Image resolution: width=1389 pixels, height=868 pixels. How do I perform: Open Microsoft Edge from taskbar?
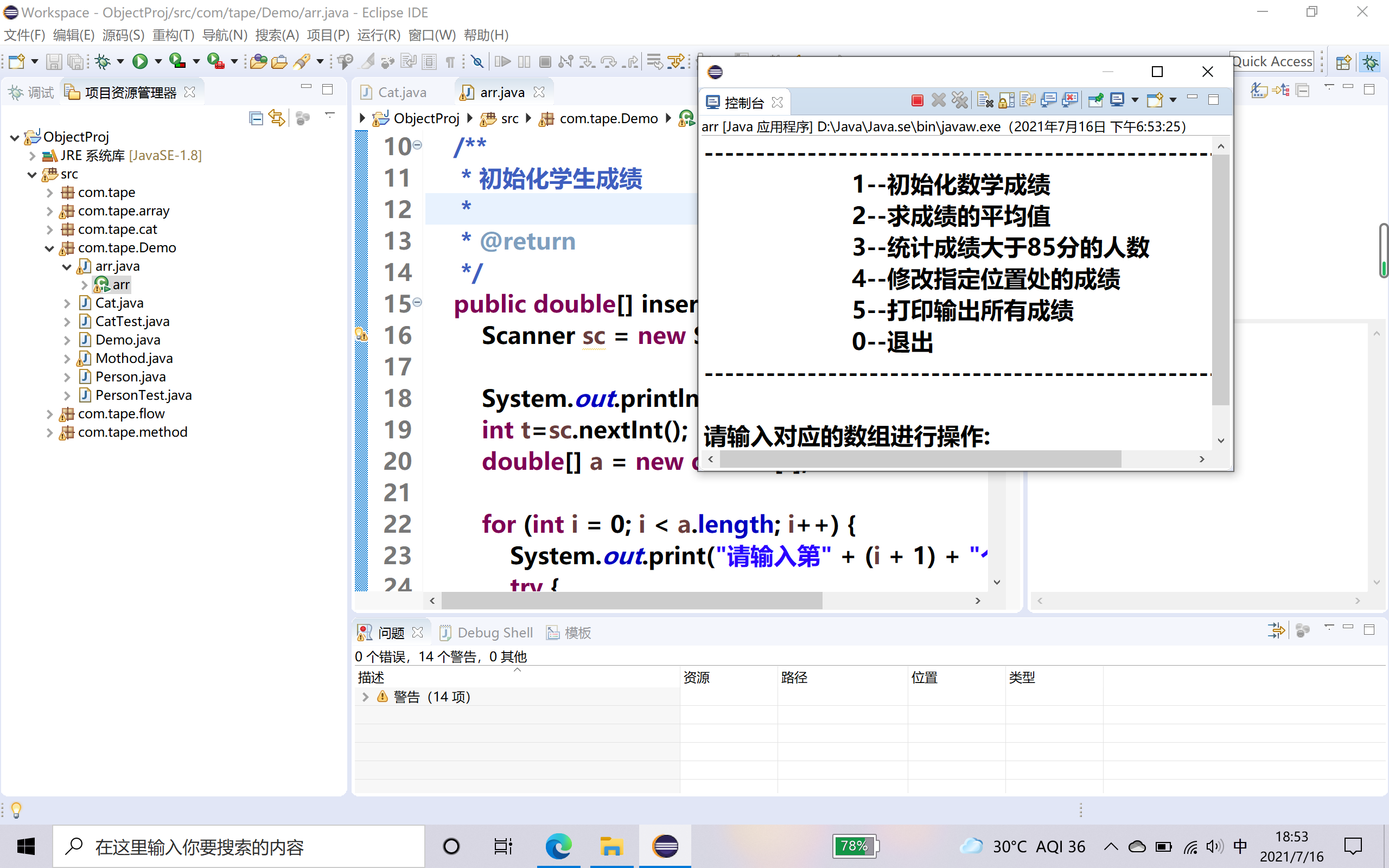tap(558, 846)
